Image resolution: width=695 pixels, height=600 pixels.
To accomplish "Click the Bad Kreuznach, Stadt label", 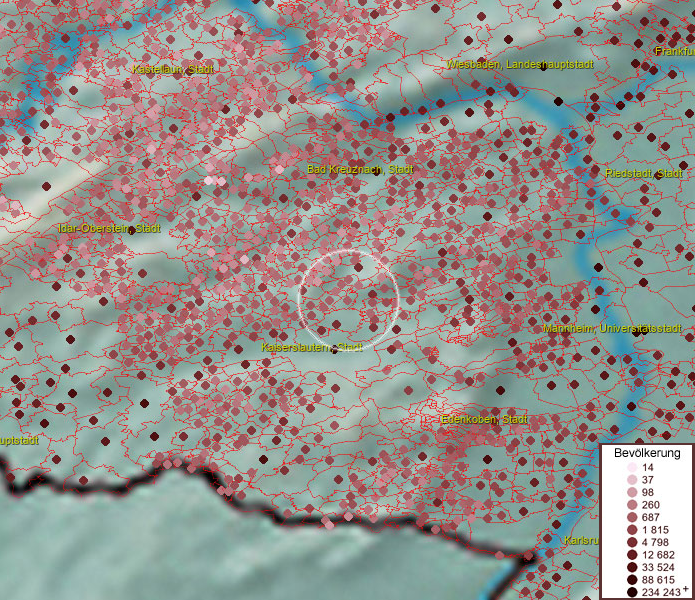I will [360, 169].
